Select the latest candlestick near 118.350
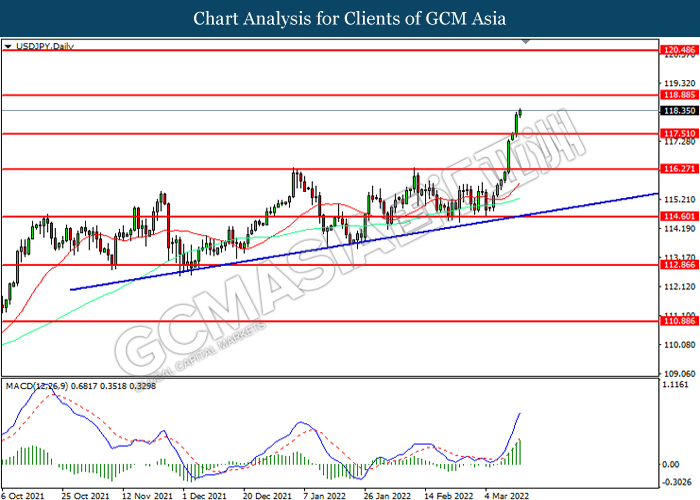 click(520, 112)
